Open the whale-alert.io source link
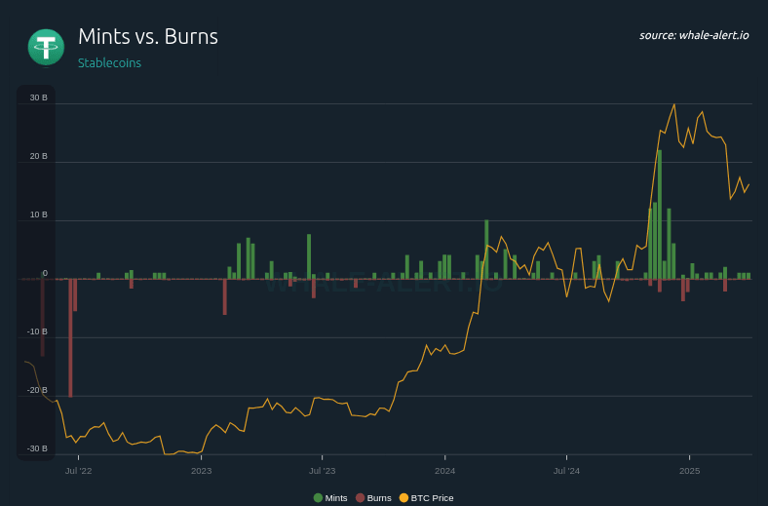The image size is (768, 506). pos(694,35)
